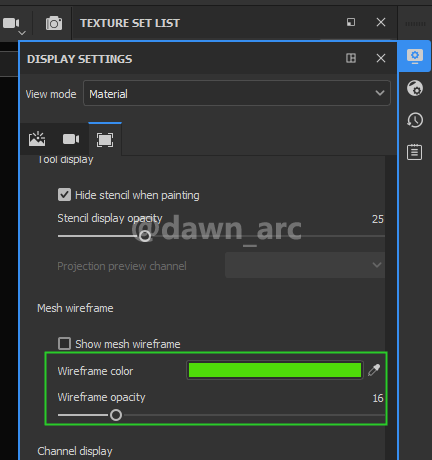
Task: Enable Show mesh wireframe checkbox
Action: pyautogui.click(x=64, y=343)
